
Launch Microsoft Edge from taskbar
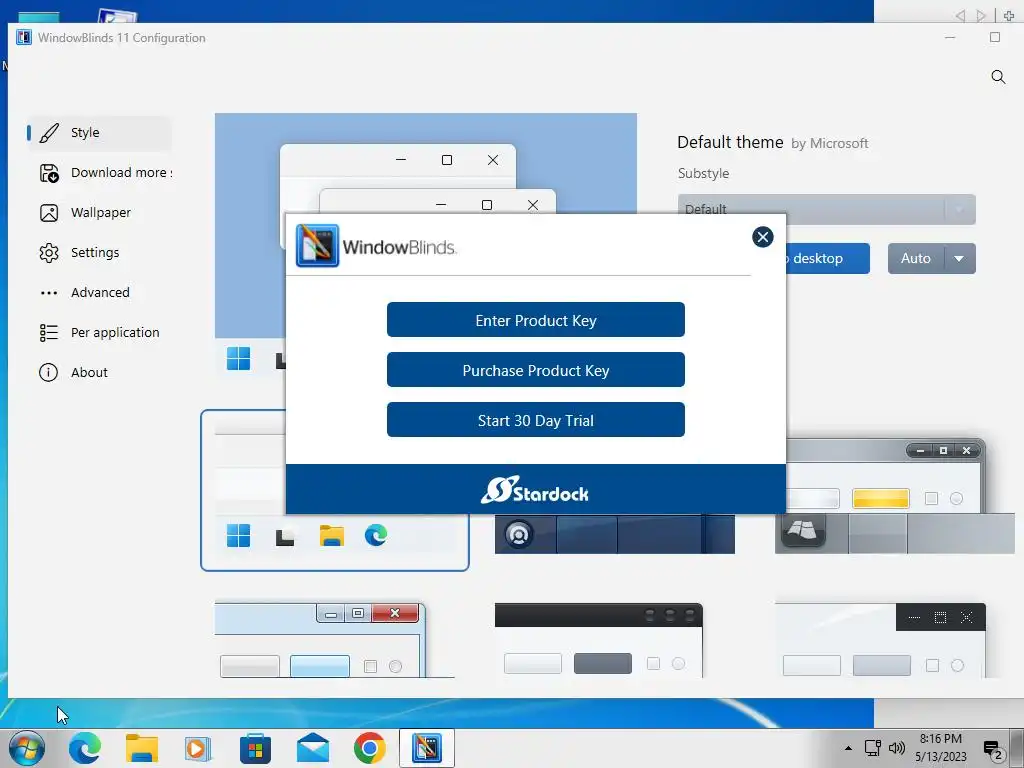pyautogui.click(x=85, y=748)
